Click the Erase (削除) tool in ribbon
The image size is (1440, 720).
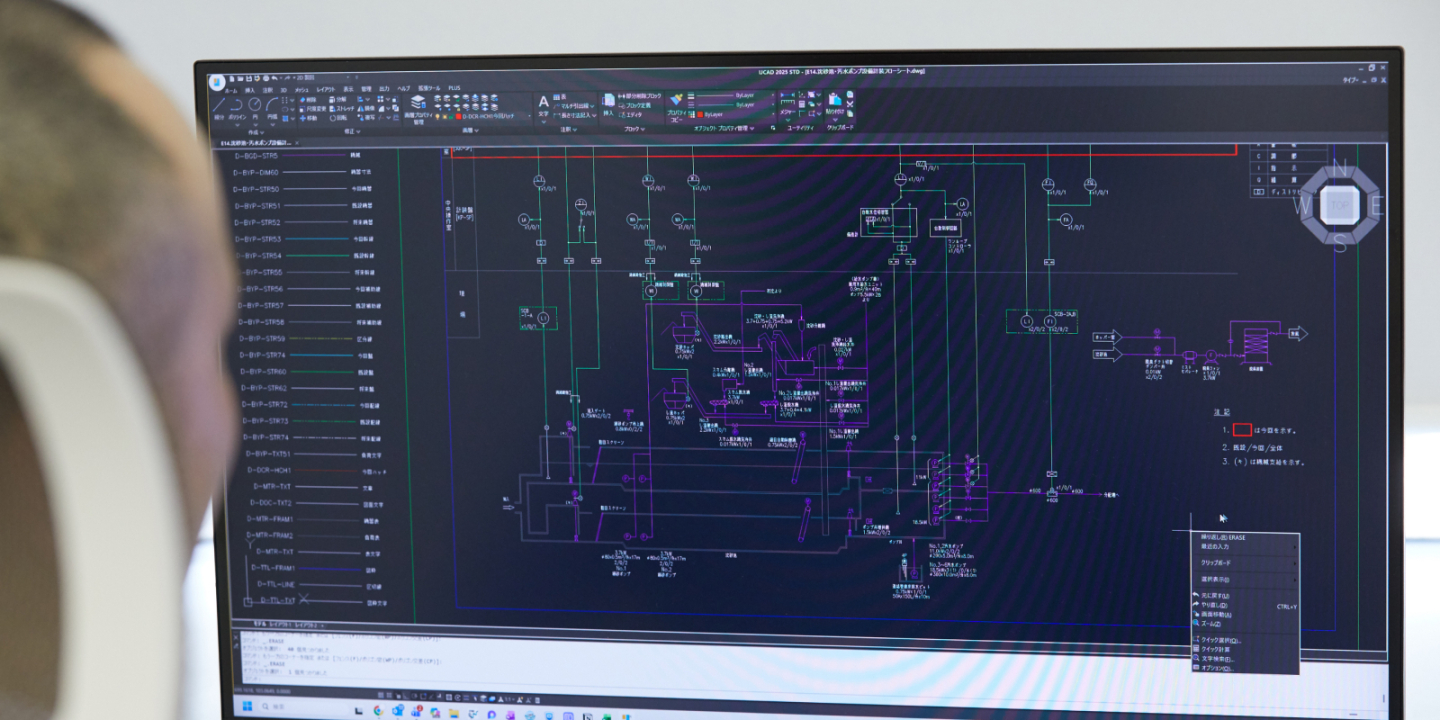(x=308, y=99)
